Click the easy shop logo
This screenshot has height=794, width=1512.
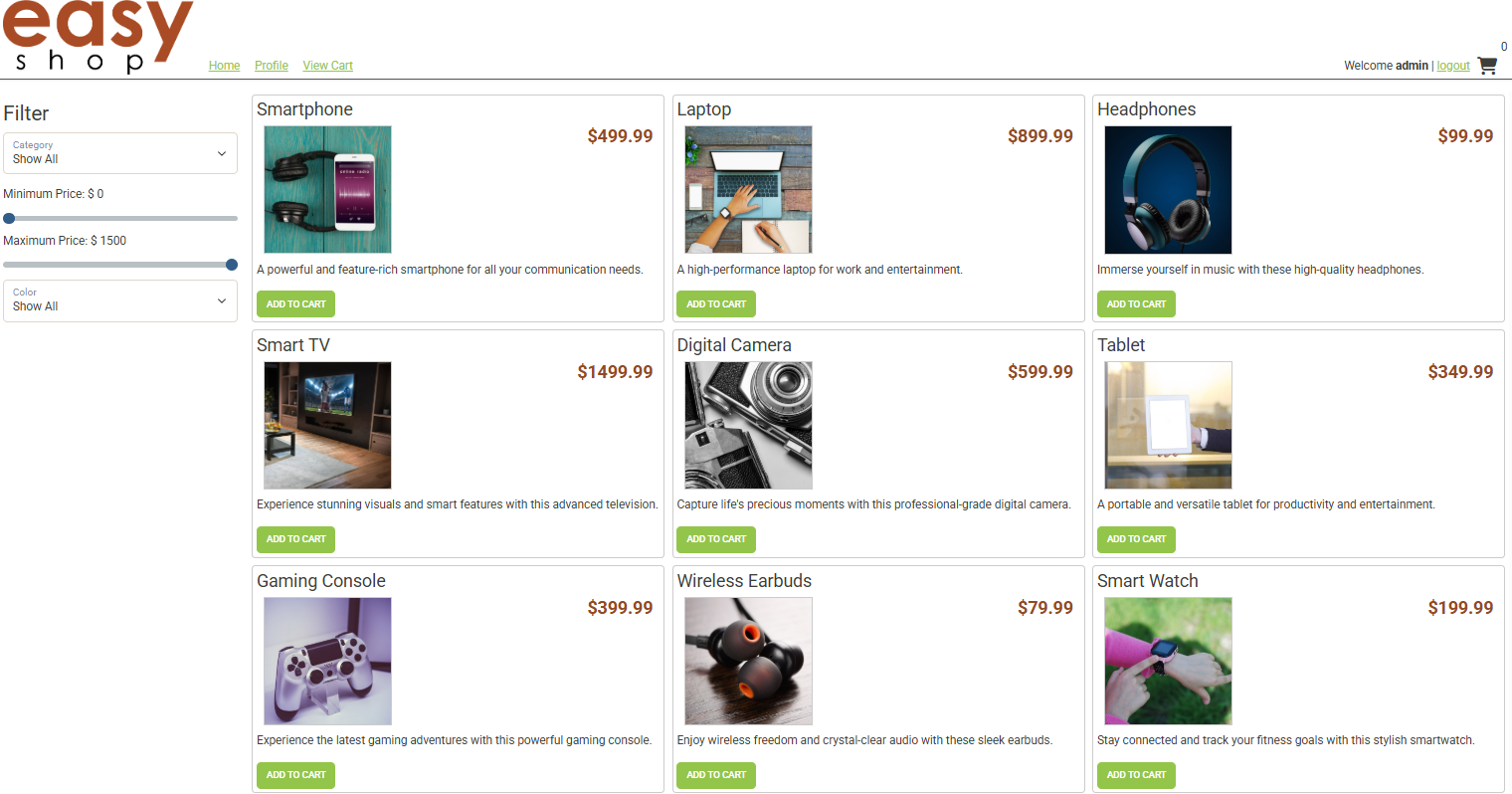click(98, 37)
